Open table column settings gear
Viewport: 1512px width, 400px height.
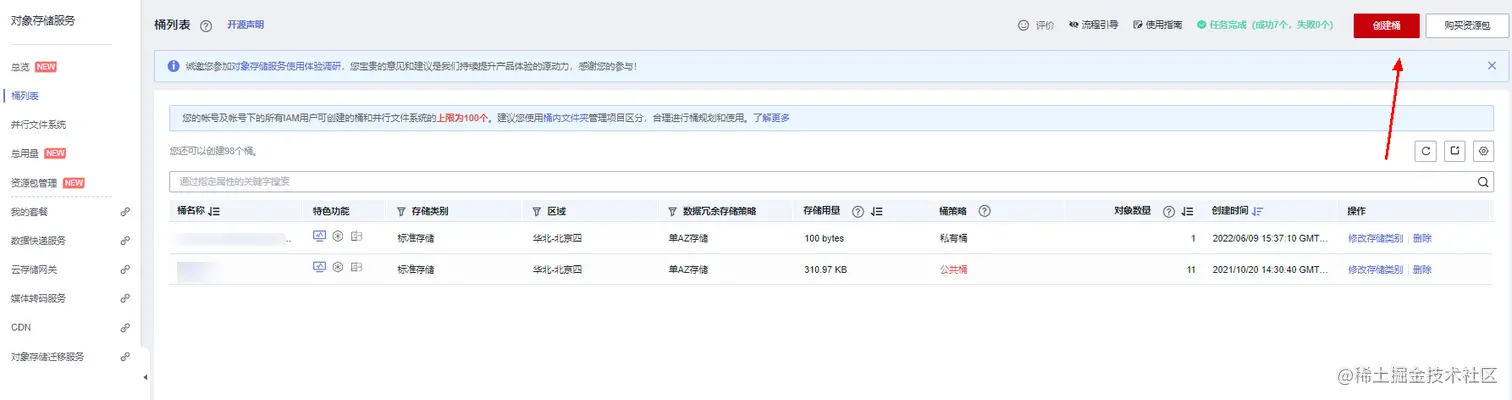[1484, 151]
